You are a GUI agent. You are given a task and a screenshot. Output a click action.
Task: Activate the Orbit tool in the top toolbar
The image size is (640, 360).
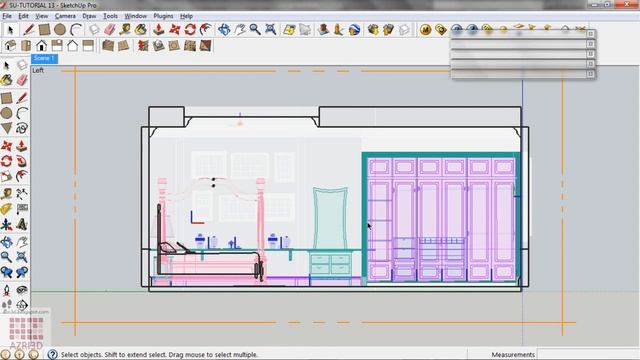[224, 30]
